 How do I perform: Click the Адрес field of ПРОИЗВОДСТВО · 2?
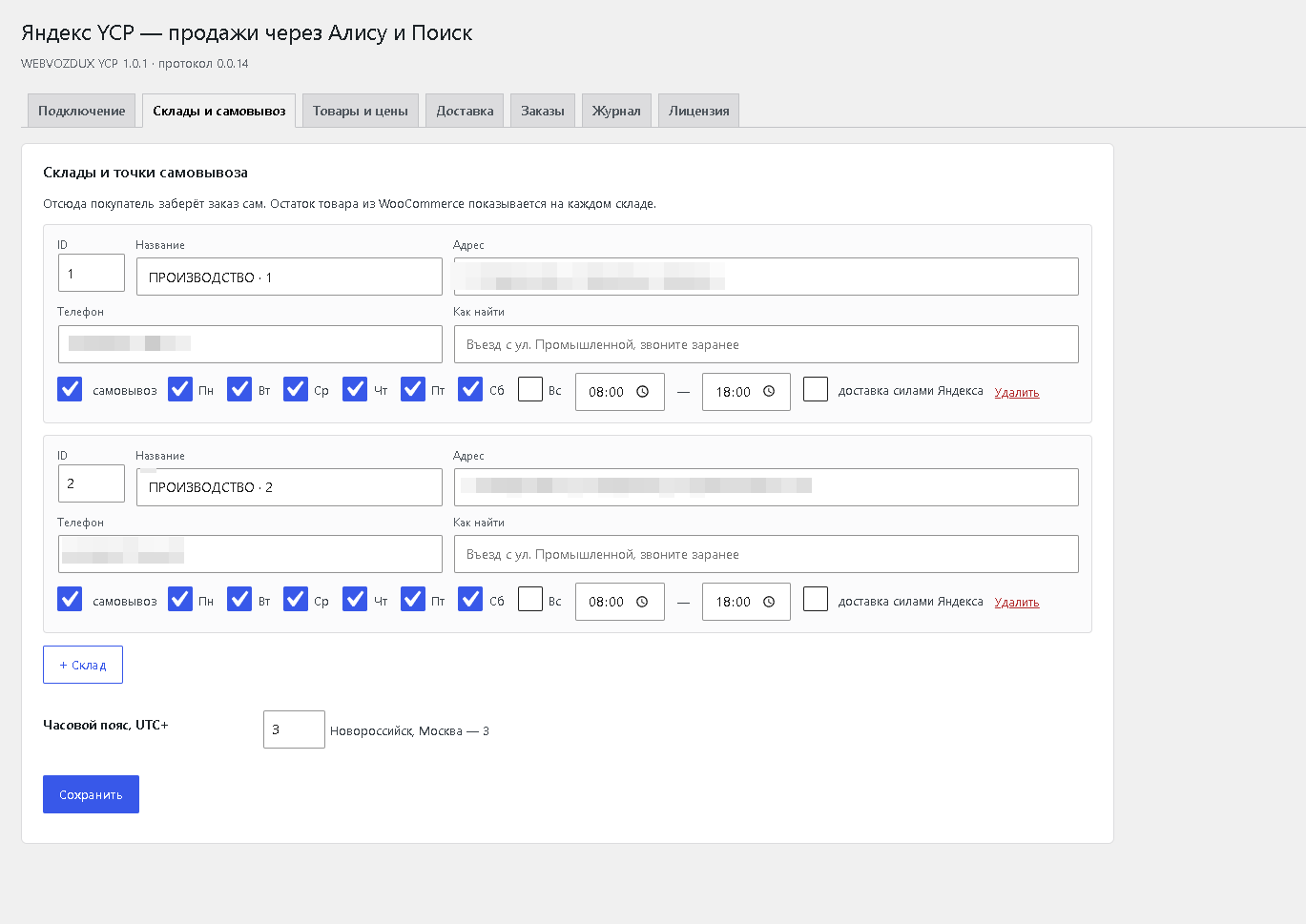pos(766,487)
